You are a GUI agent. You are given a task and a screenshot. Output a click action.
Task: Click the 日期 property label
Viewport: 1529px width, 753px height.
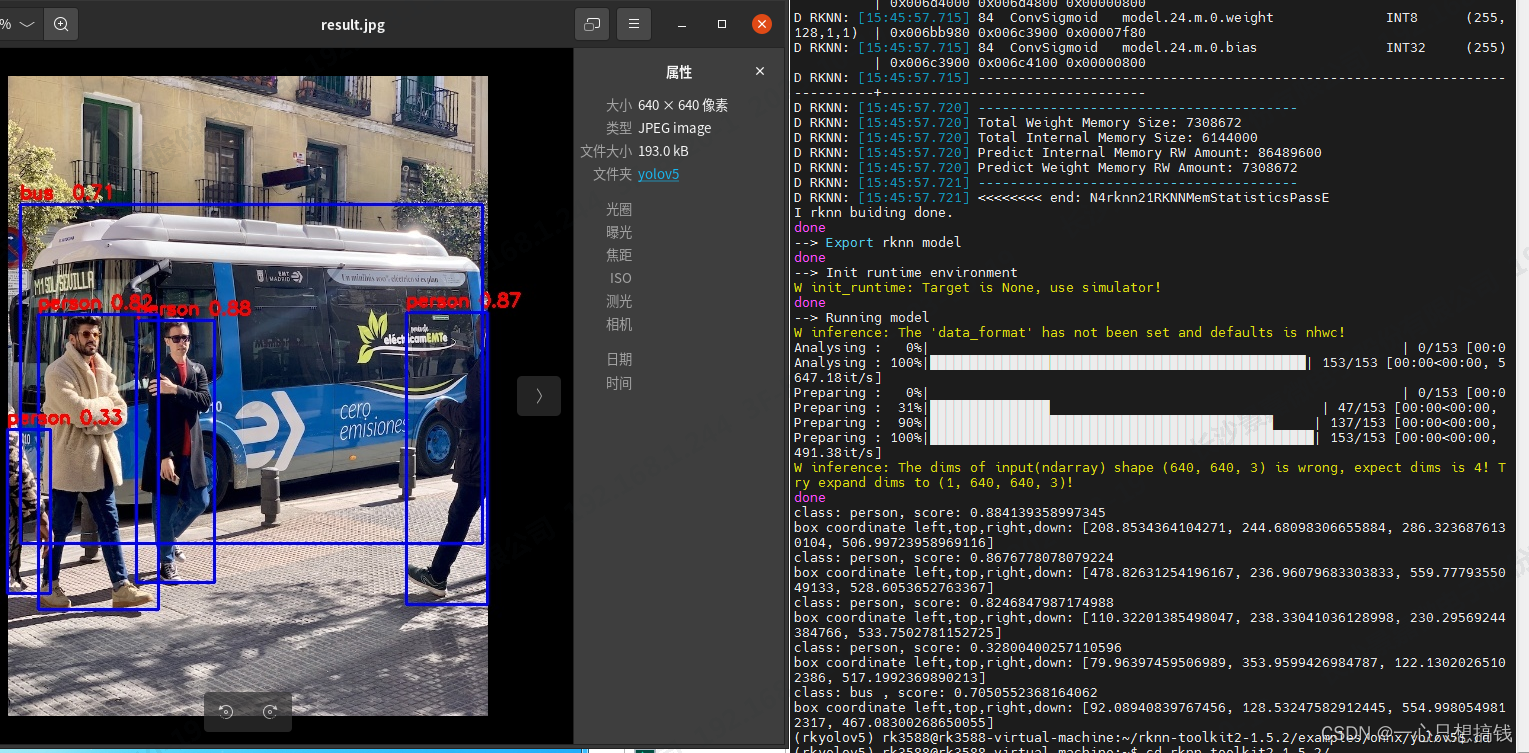tap(619, 359)
